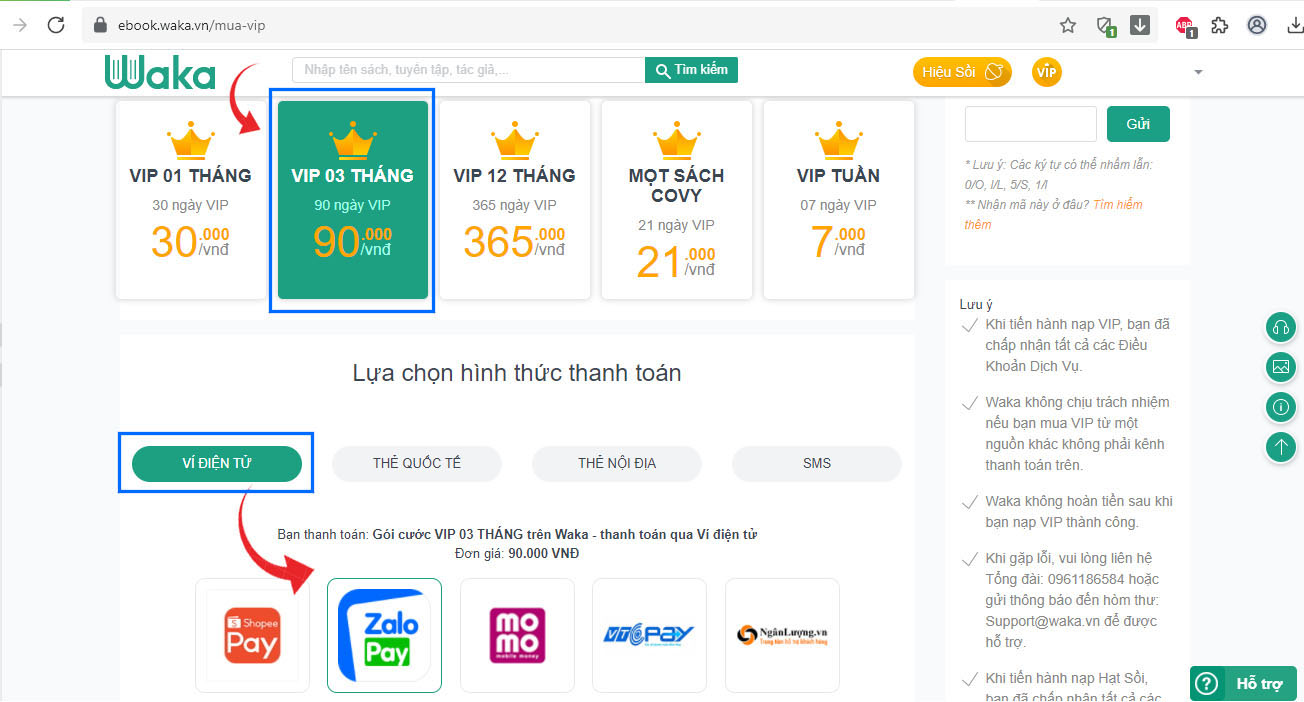This screenshot has height=702, width=1304.
Task: Toggle the Hiệu Sồi button
Action: pos(961,72)
